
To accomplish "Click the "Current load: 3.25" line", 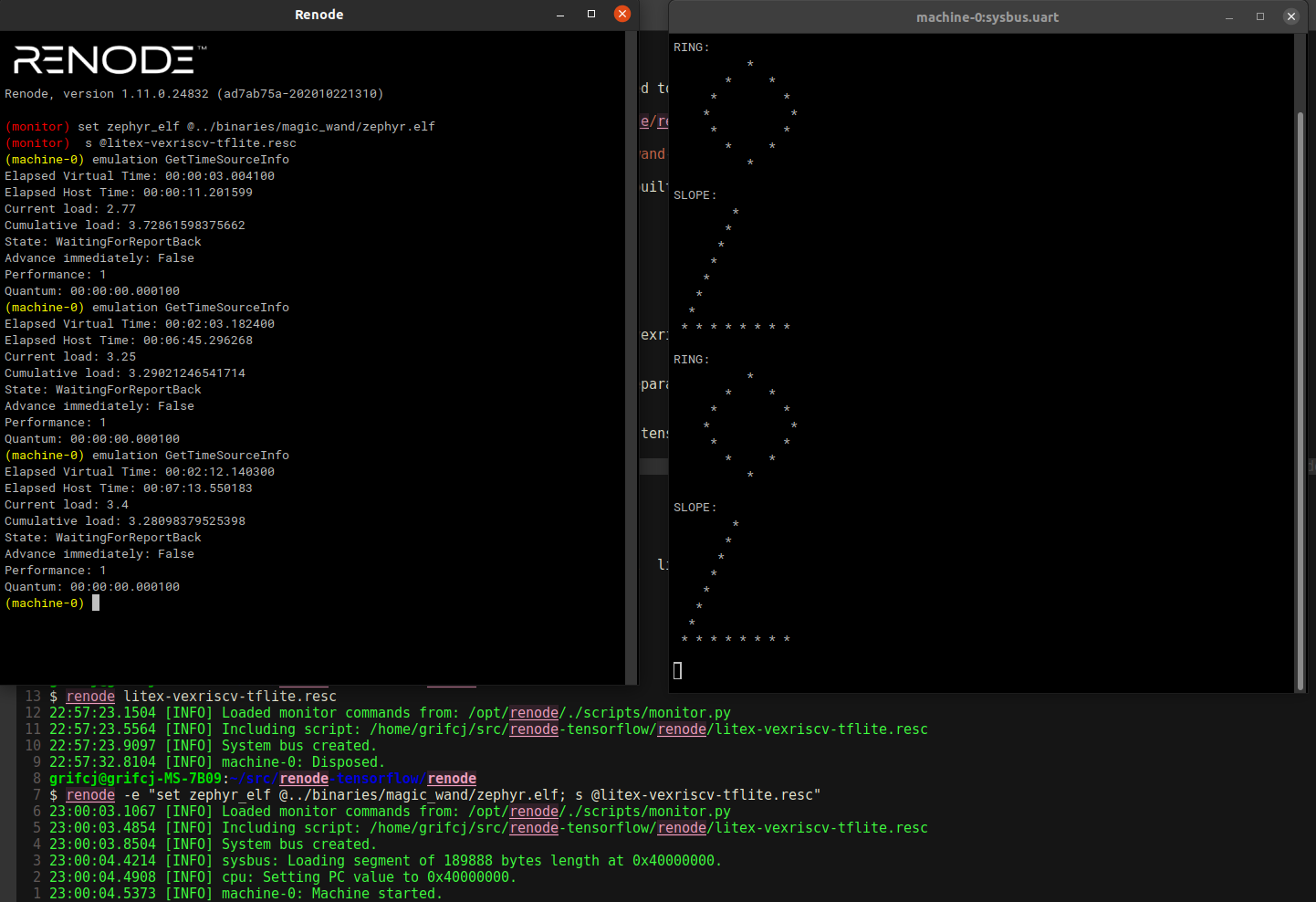I will click(x=70, y=357).
